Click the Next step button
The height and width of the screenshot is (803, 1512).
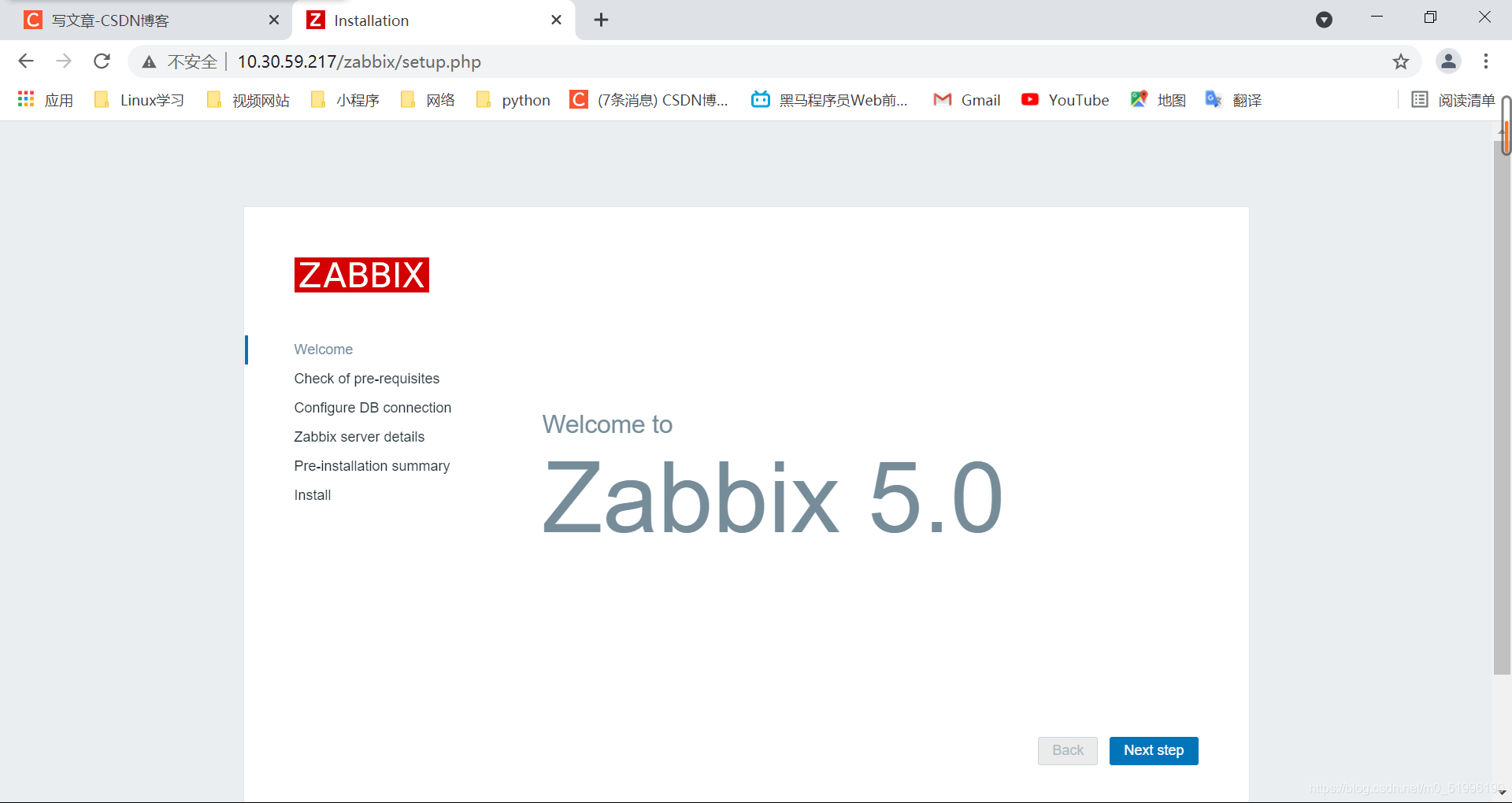coord(1154,750)
